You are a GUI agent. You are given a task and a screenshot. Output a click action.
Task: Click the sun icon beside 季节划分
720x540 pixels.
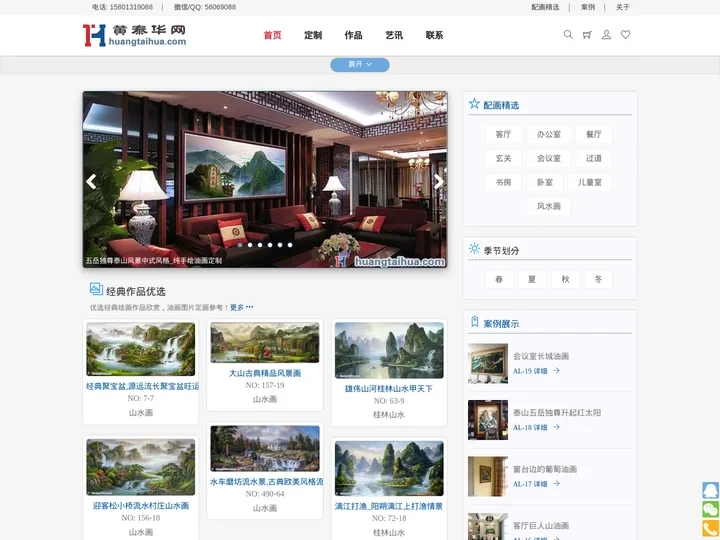[x=474, y=249]
